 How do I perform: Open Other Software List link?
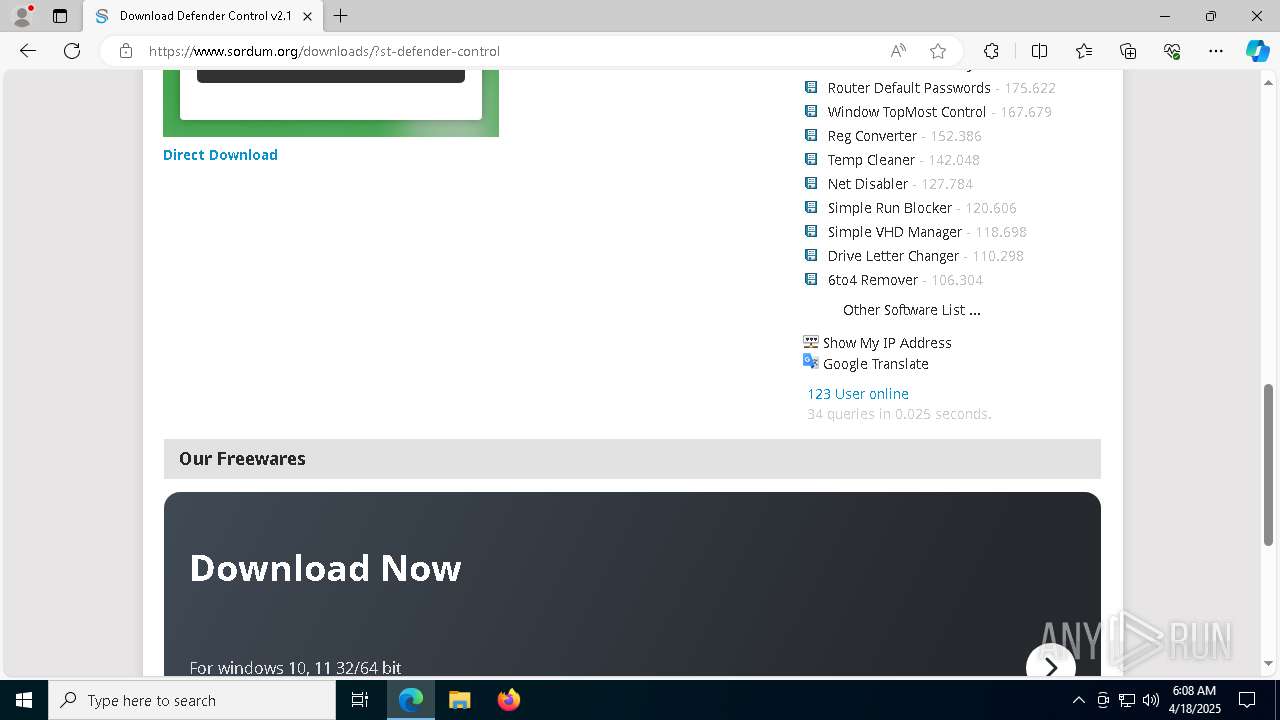pyautogui.click(x=912, y=310)
